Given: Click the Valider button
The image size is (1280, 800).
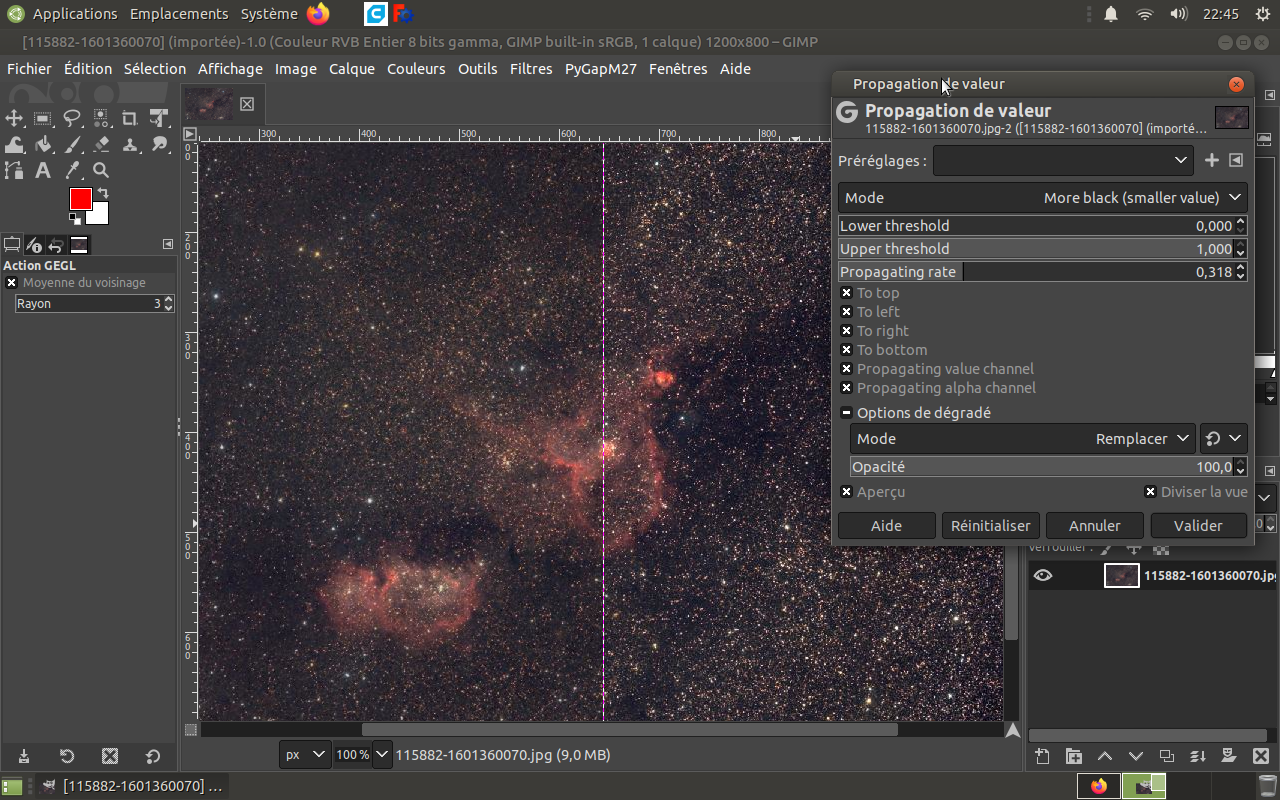Looking at the screenshot, I should tap(1198, 525).
